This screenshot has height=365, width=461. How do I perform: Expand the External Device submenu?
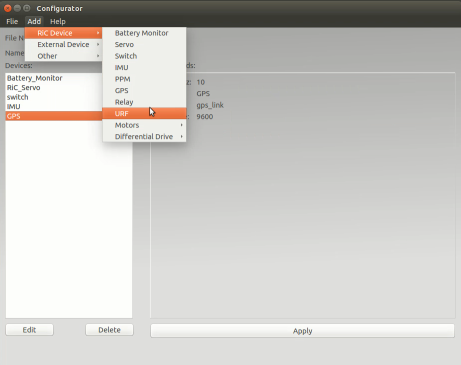click(x=63, y=44)
